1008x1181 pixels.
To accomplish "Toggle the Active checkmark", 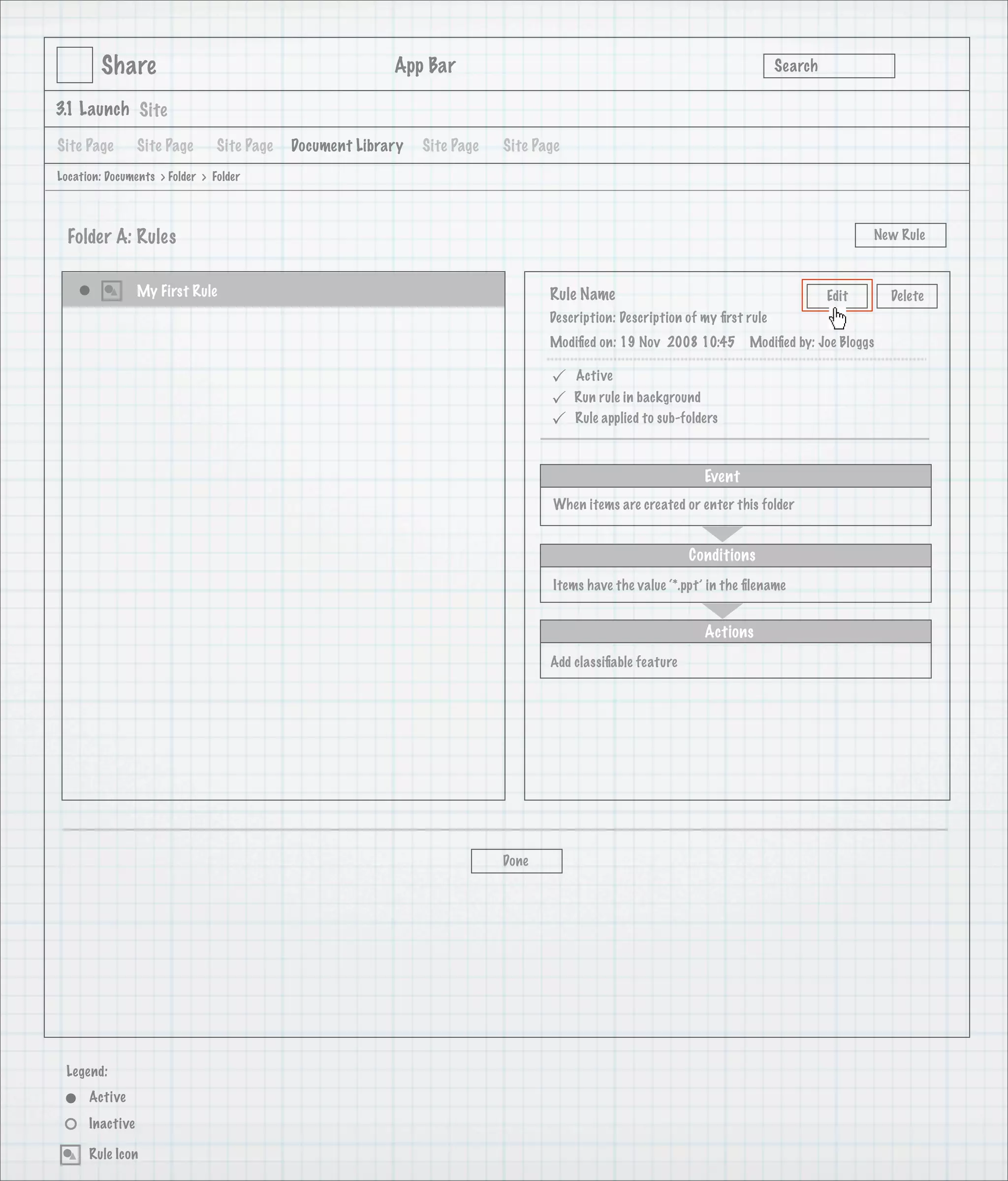I will [x=559, y=375].
